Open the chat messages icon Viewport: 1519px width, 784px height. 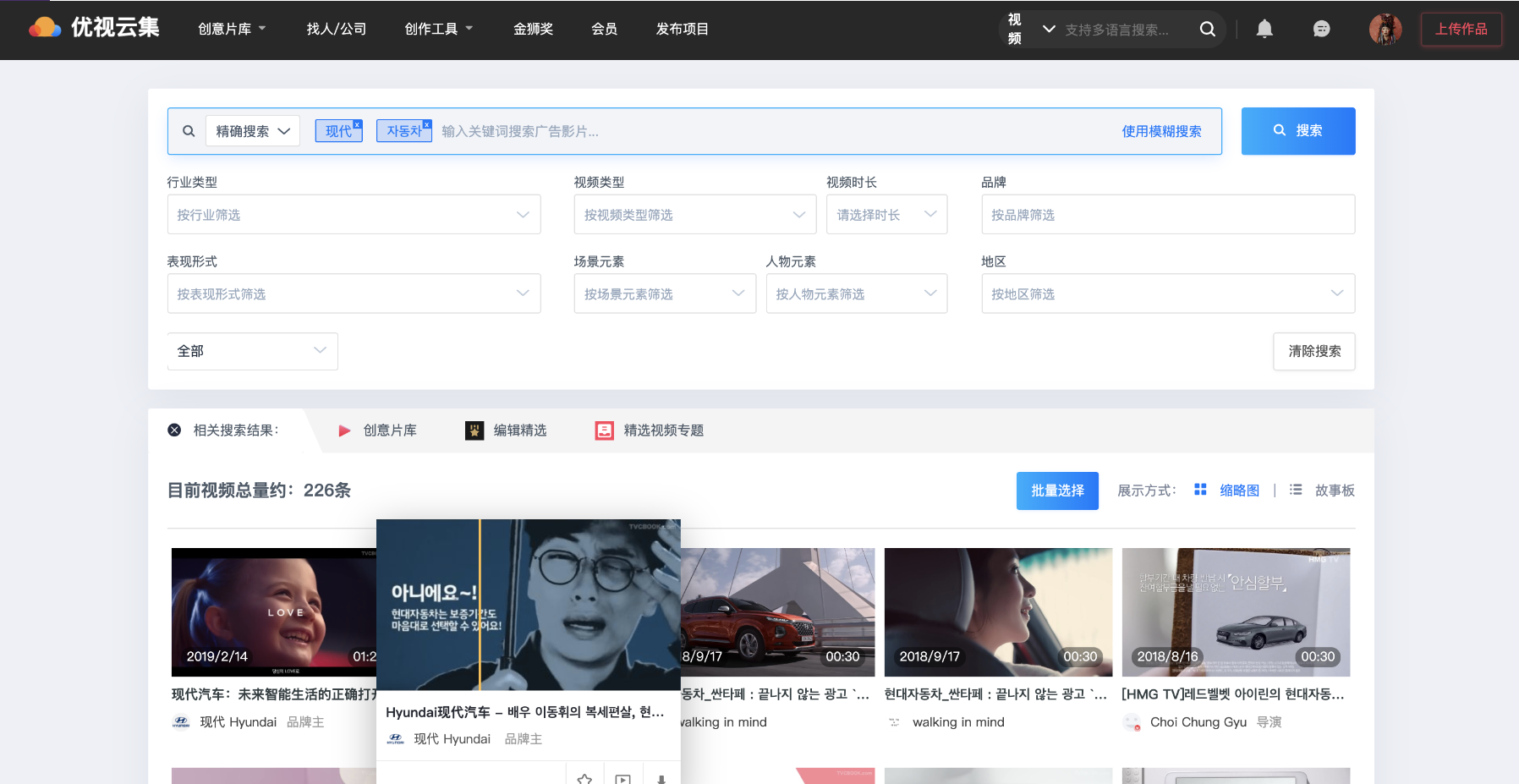tap(1321, 29)
